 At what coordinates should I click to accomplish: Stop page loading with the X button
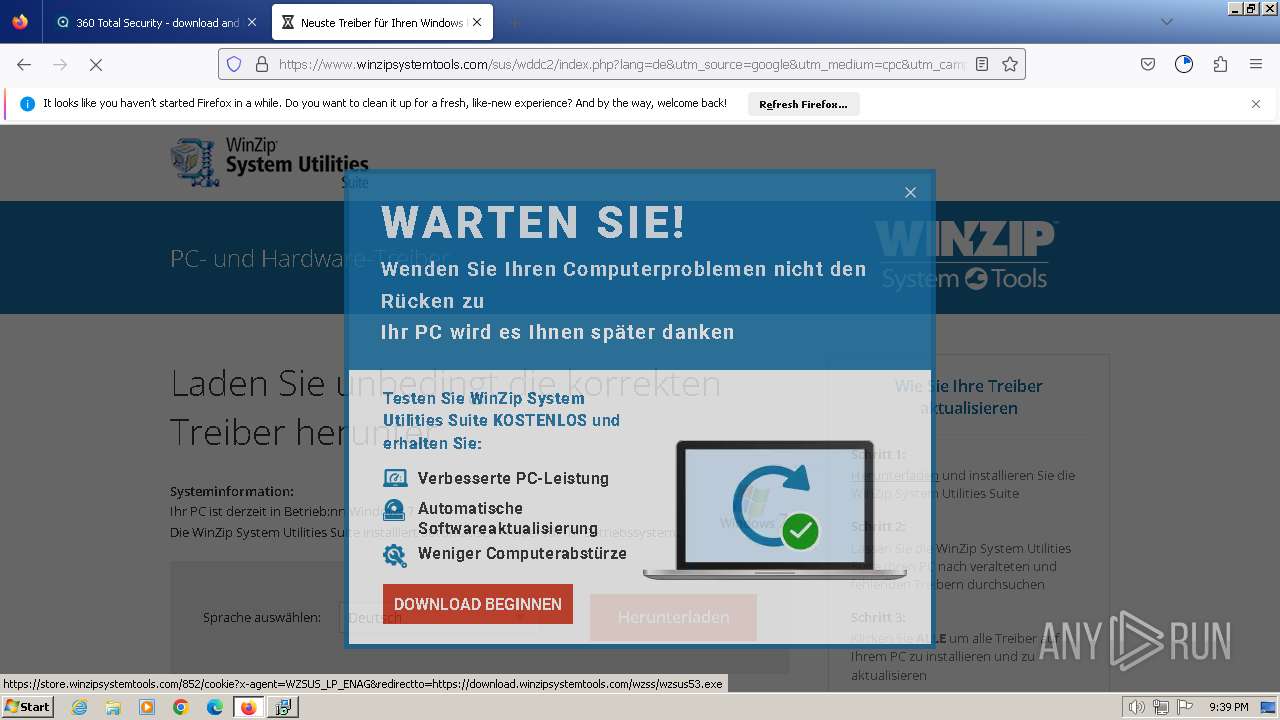click(x=96, y=64)
